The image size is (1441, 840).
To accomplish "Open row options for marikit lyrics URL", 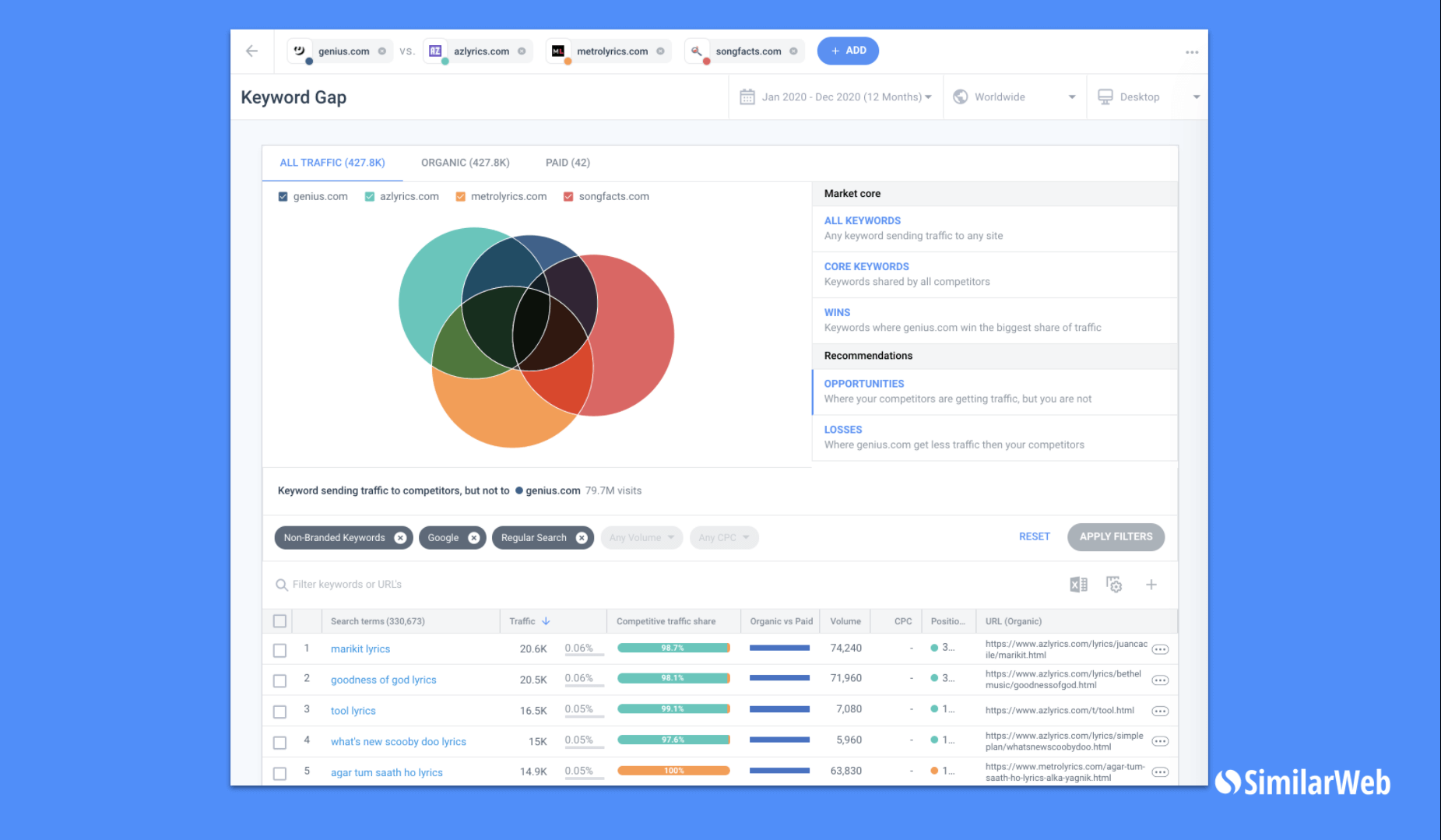I will [1160, 649].
